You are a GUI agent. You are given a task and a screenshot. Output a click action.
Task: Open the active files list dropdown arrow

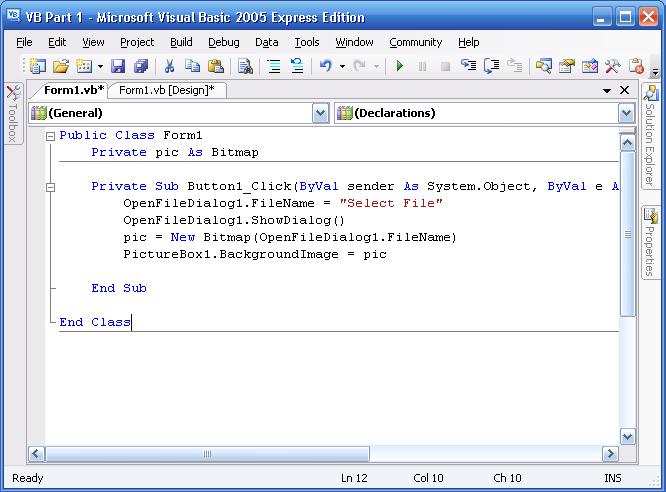pyautogui.click(x=607, y=90)
